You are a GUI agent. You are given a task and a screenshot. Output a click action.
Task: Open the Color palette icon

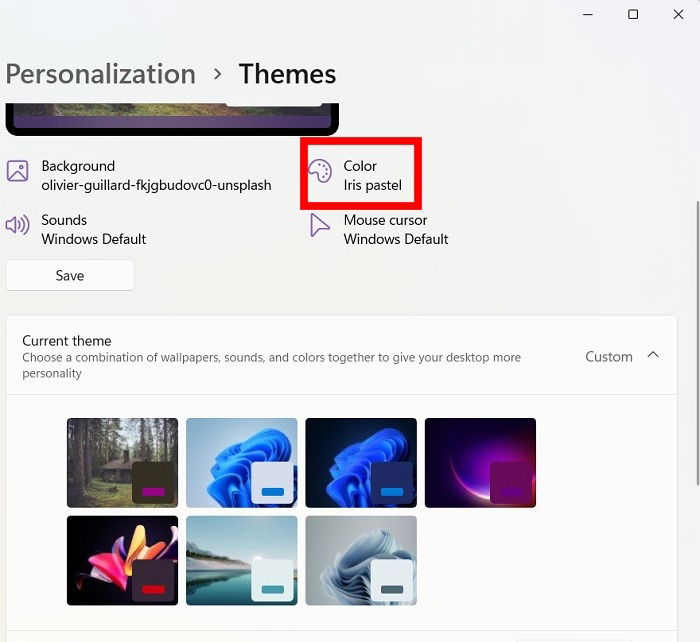click(320, 171)
